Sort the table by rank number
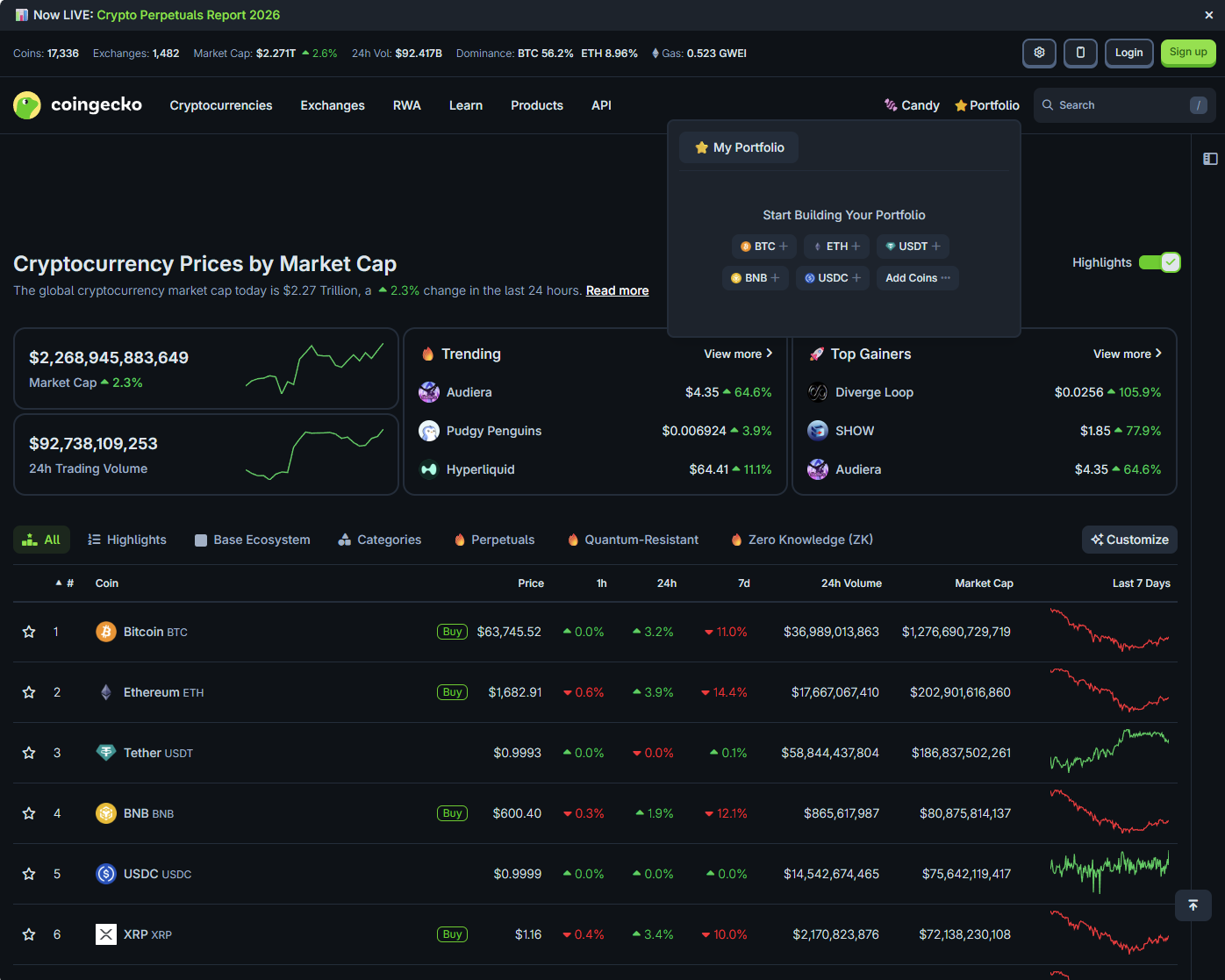 click(65, 583)
